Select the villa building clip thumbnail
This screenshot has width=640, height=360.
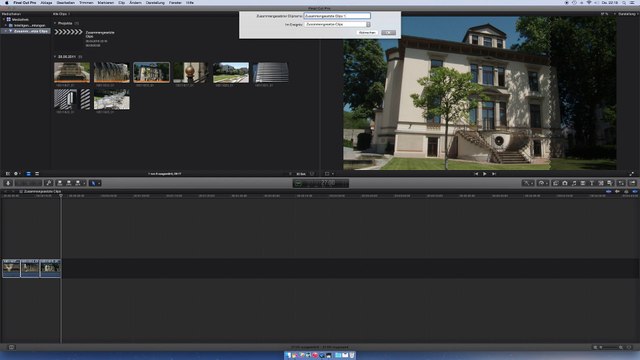tap(151, 72)
